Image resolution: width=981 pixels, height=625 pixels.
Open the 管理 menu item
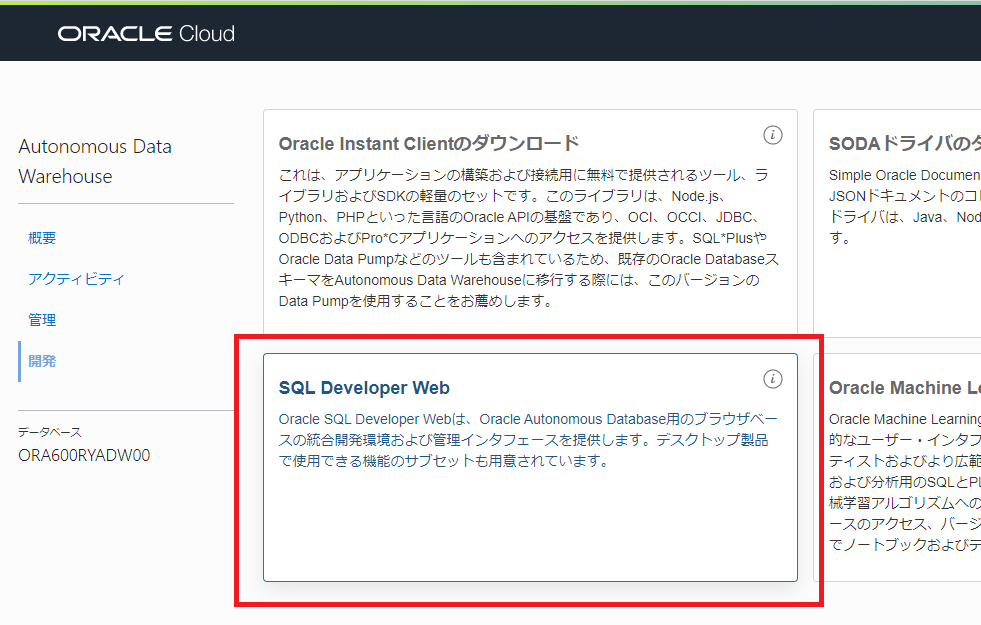[x=42, y=320]
